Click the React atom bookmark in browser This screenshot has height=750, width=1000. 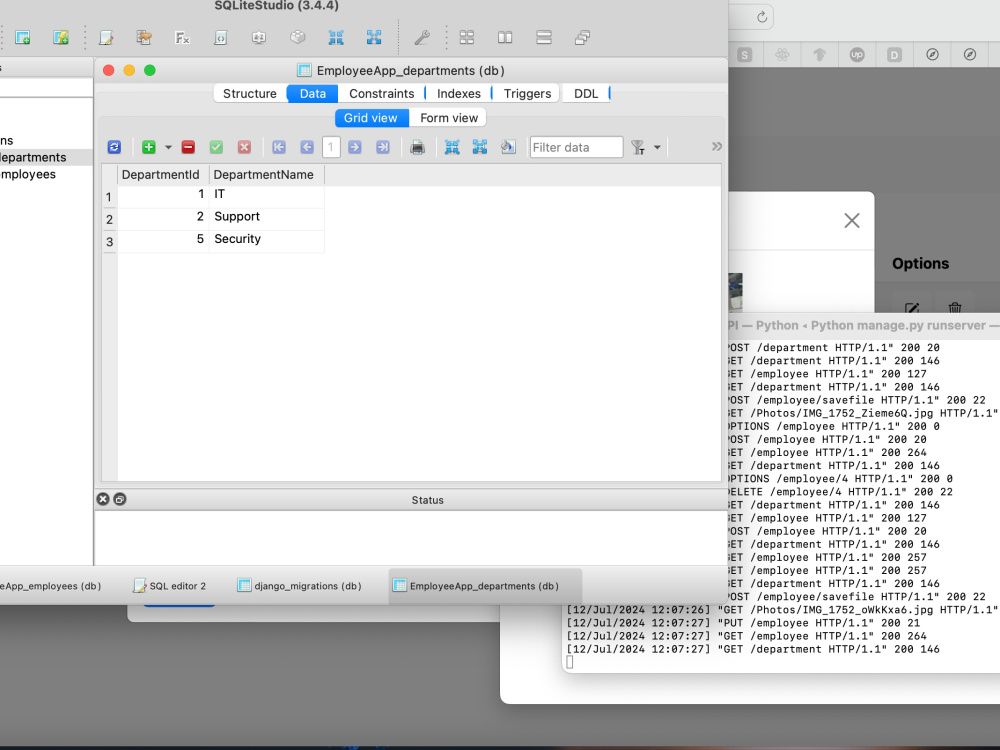tap(782, 55)
